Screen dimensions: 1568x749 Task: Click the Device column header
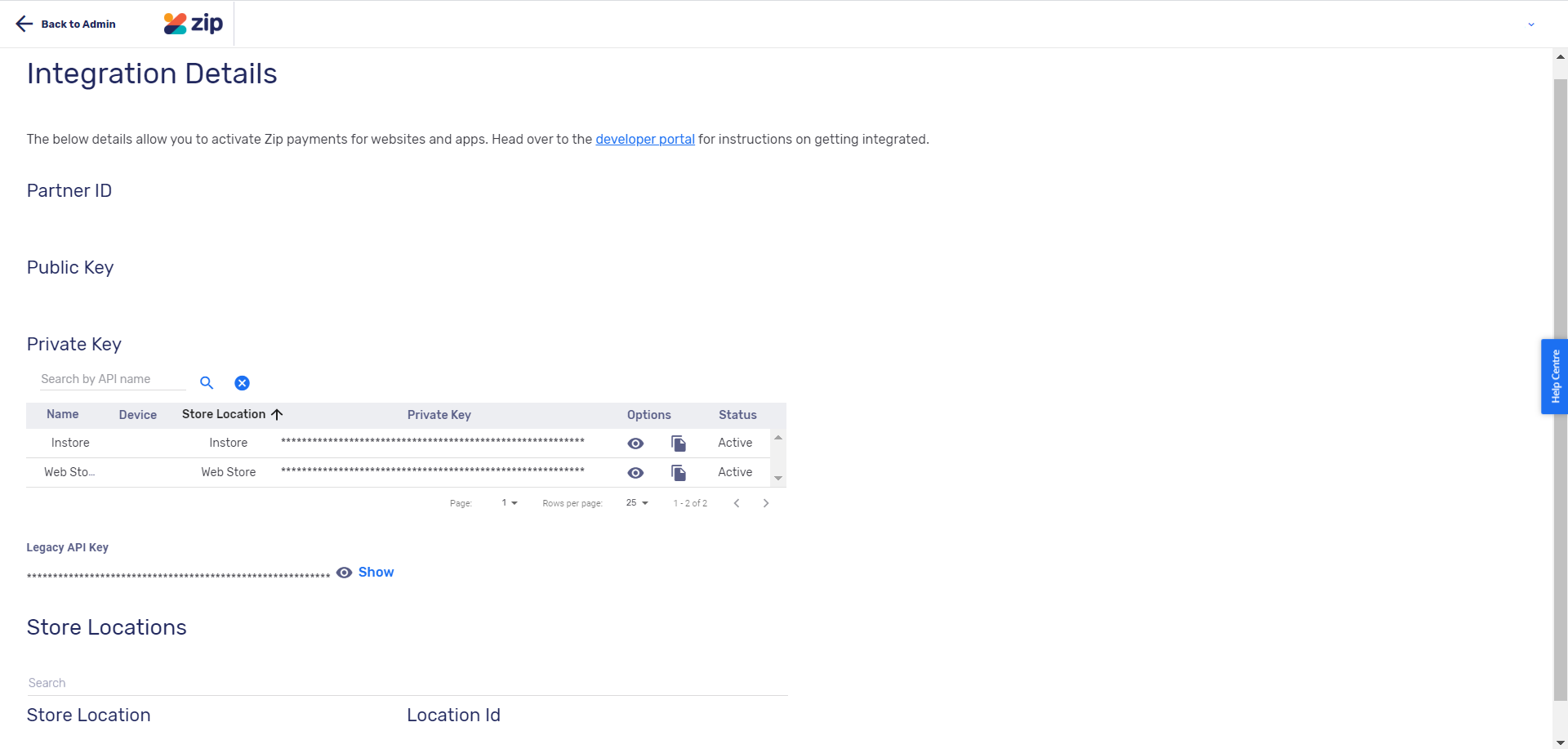pos(138,415)
